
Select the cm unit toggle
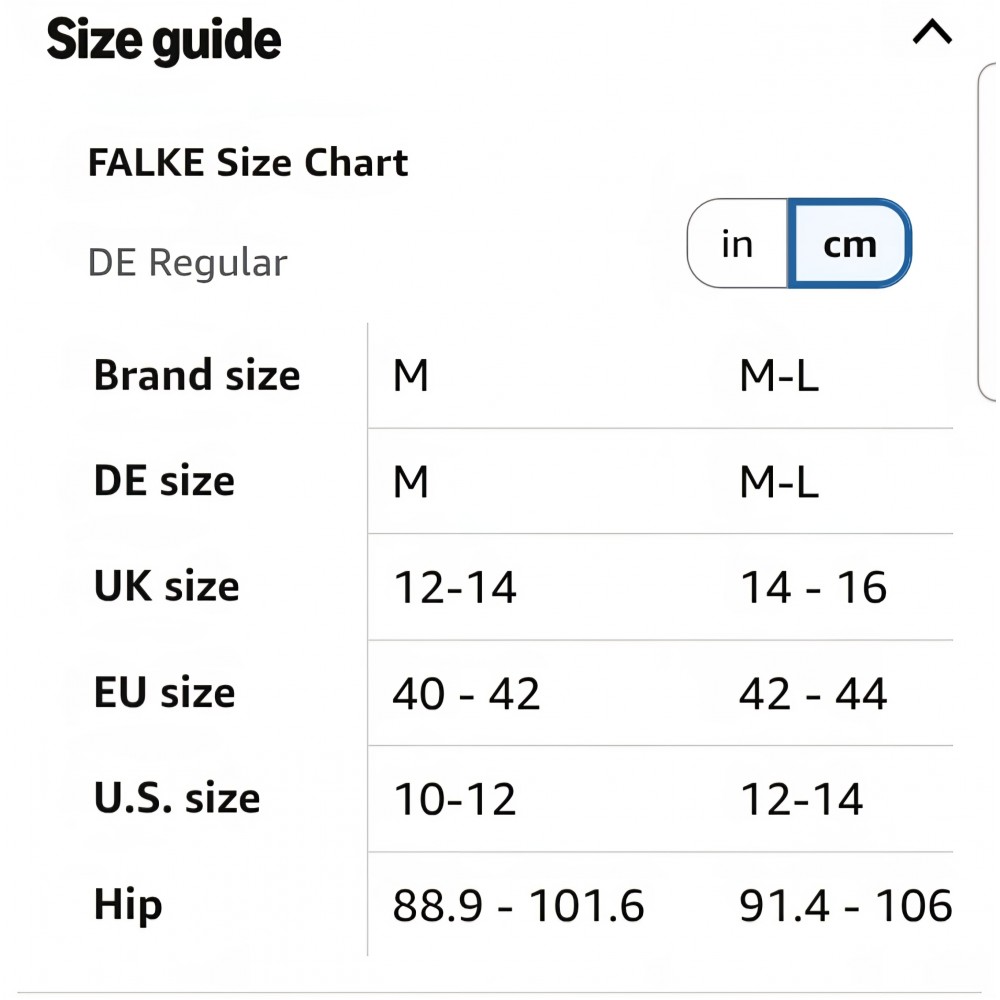pyautogui.click(x=849, y=244)
